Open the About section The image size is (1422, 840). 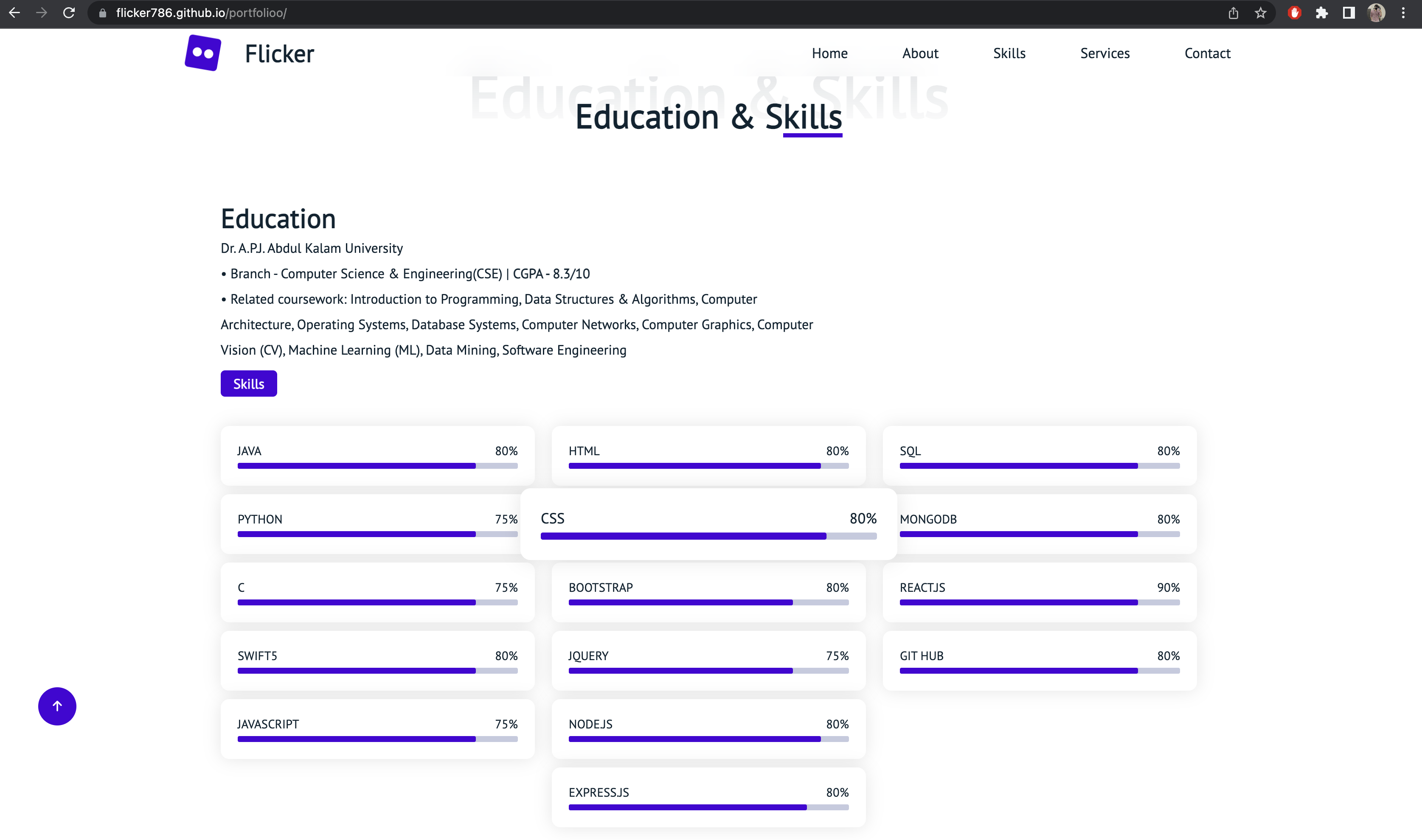tap(920, 53)
